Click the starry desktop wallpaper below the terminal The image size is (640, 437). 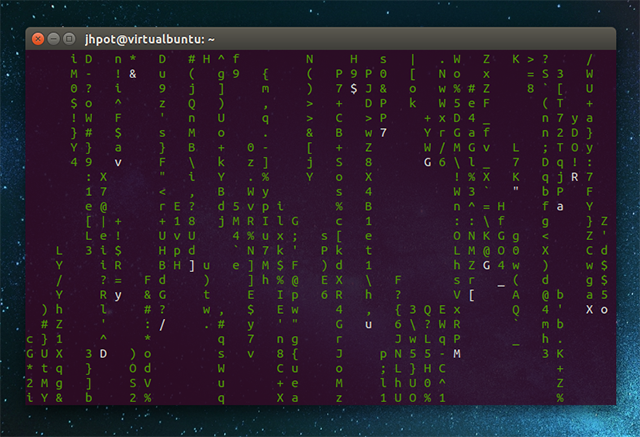coord(320,422)
